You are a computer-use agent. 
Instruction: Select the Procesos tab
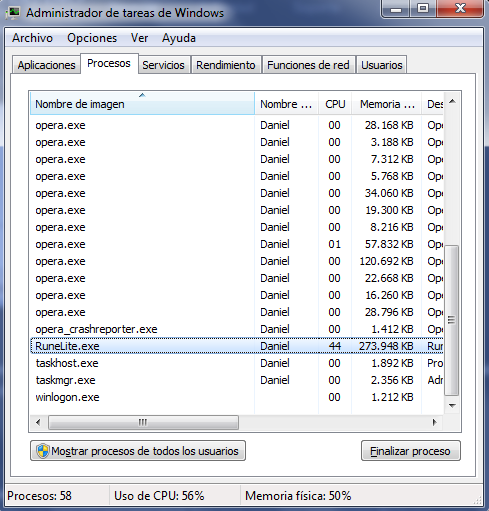coord(109,63)
